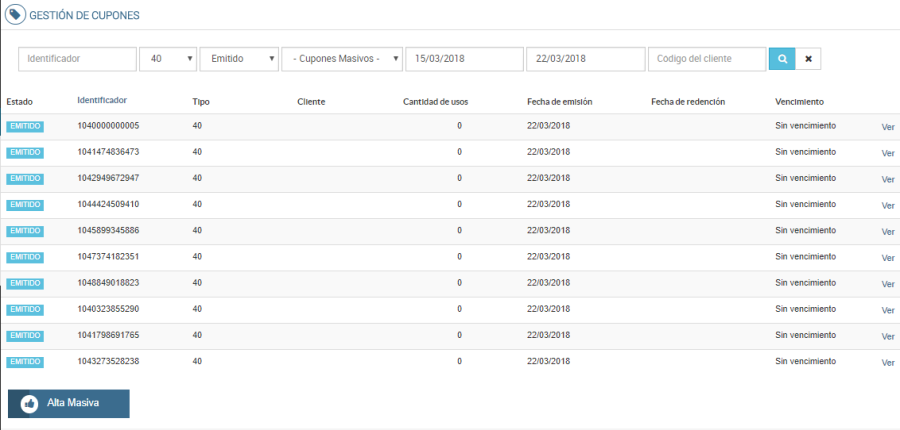The height and width of the screenshot is (430, 900).
Task: Focus the Identificador search field
Action: click(77, 59)
